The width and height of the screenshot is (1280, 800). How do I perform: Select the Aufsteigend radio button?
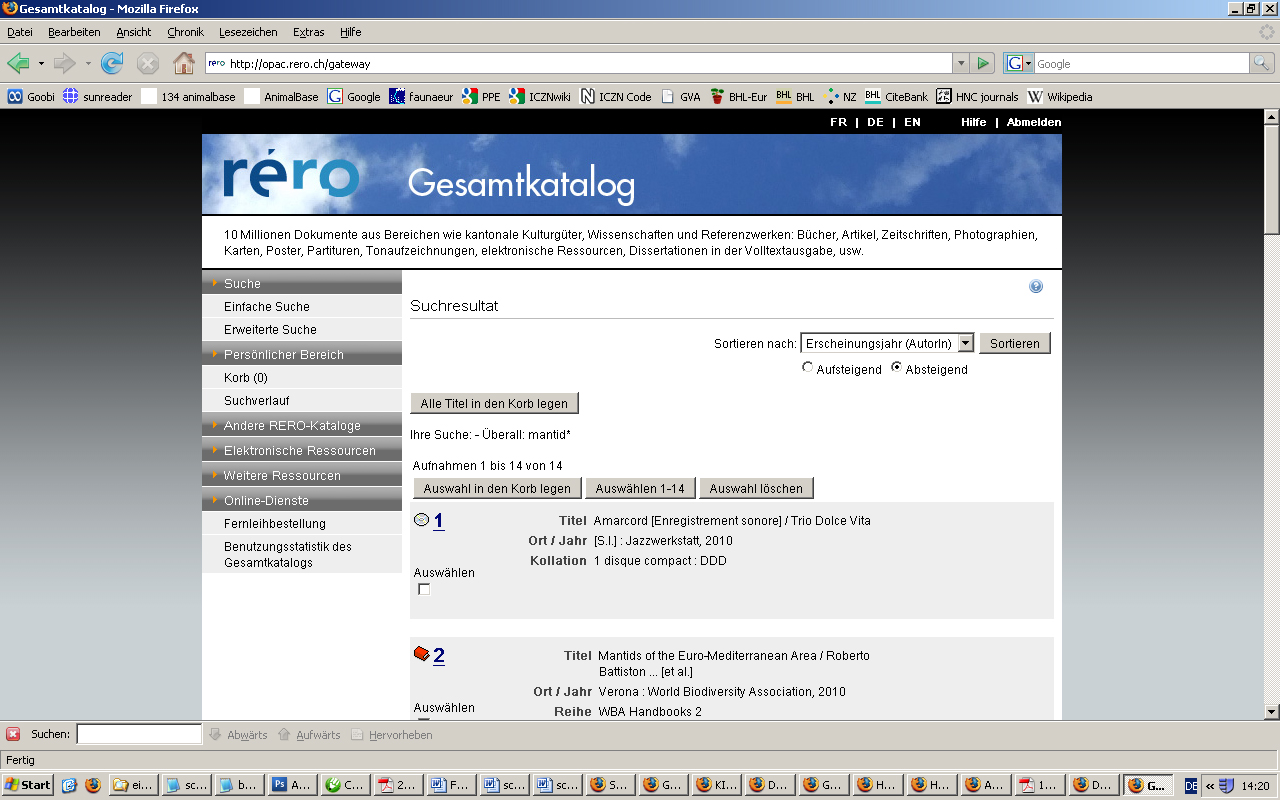(x=808, y=368)
